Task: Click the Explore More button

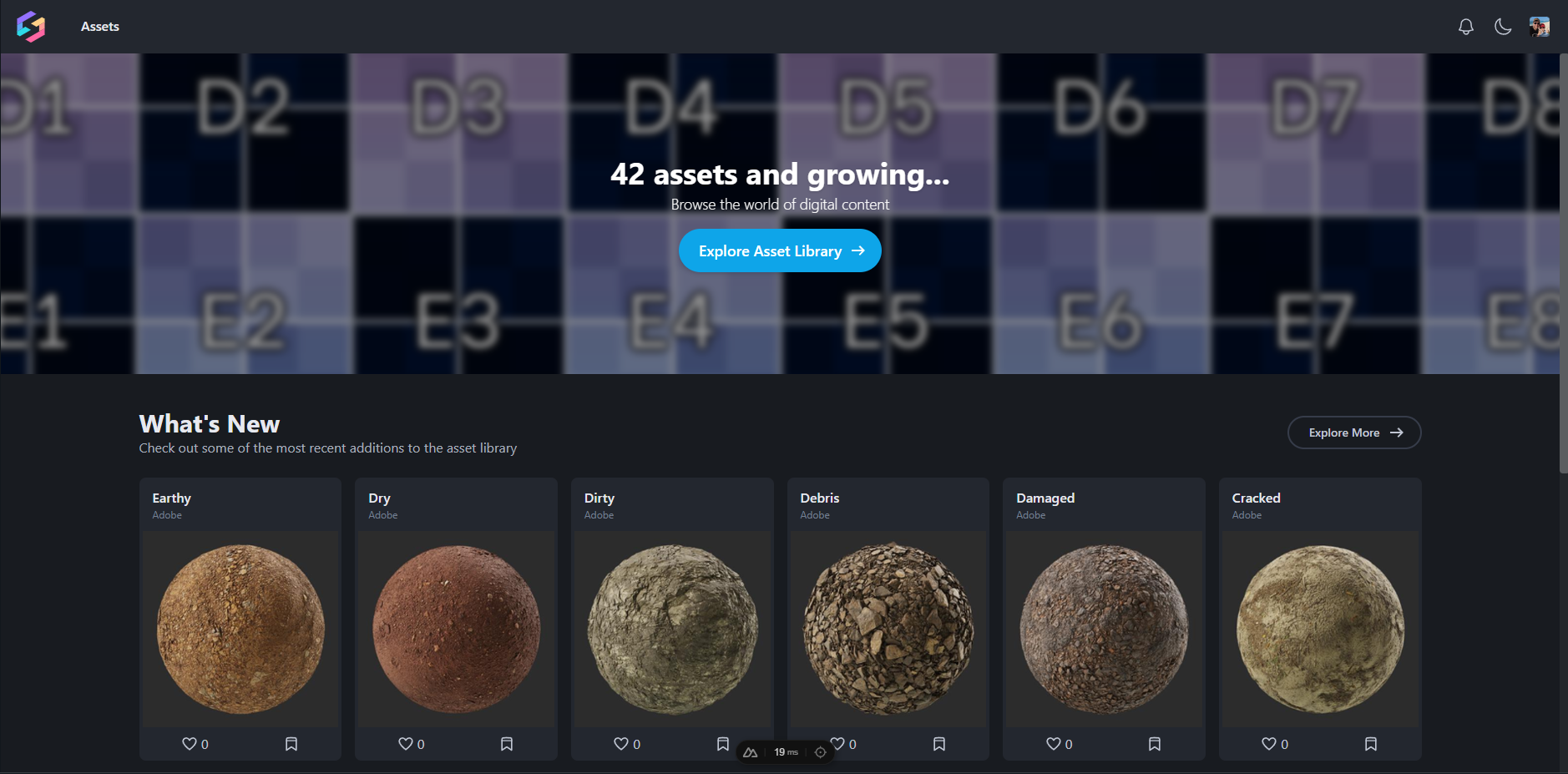Action: [1353, 433]
